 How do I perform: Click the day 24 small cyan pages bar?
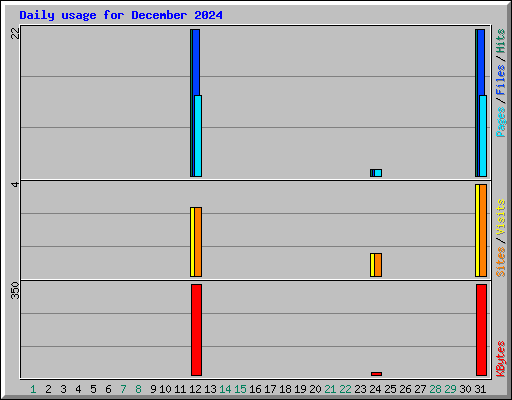(378, 173)
